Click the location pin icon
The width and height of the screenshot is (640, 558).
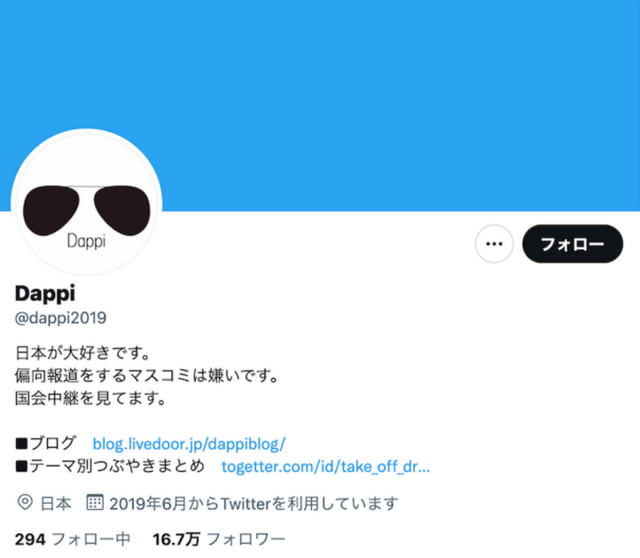pyautogui.click(x=25, y=502)
